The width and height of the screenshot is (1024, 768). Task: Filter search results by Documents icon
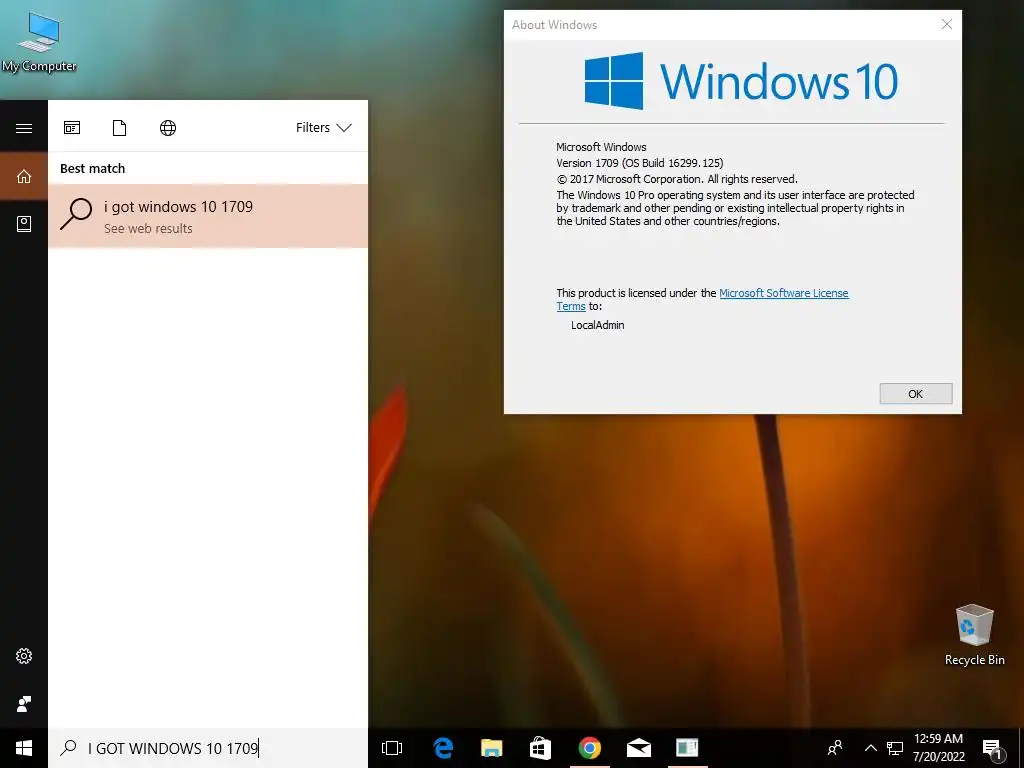pyautogui.click(x=120, y=128)
